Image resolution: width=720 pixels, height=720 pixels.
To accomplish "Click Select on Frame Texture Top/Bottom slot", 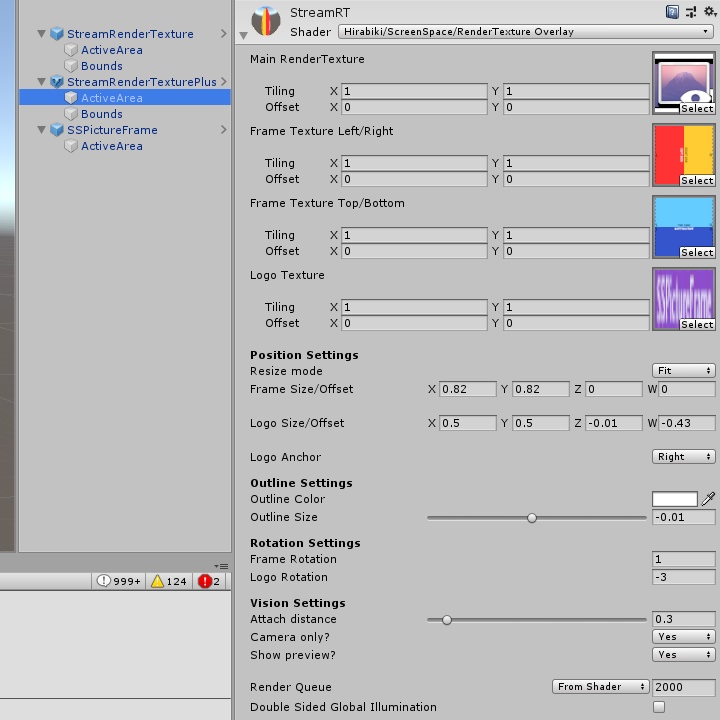I will pyautogui.click(x=697, y=253).
